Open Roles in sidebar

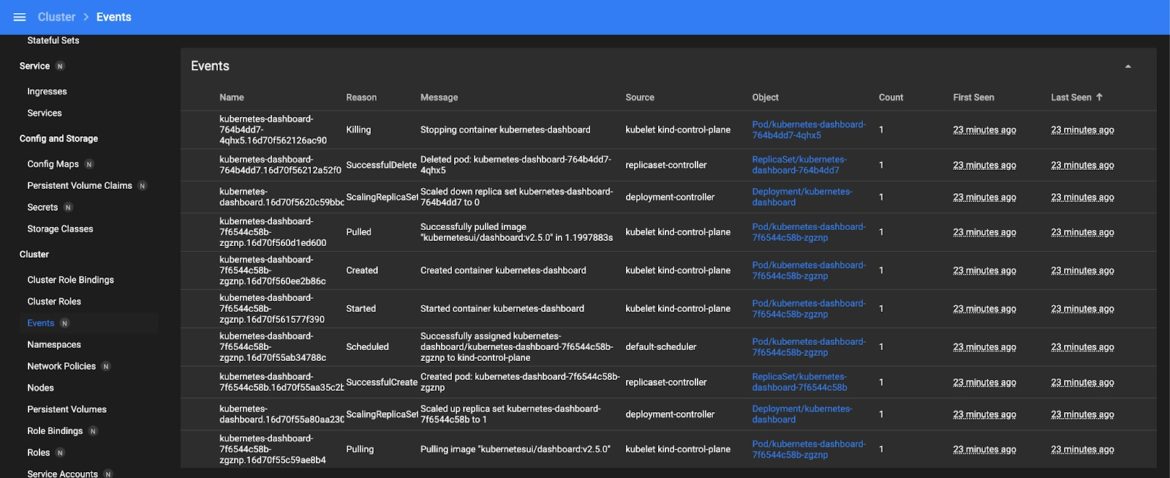[x=38, y=453]
